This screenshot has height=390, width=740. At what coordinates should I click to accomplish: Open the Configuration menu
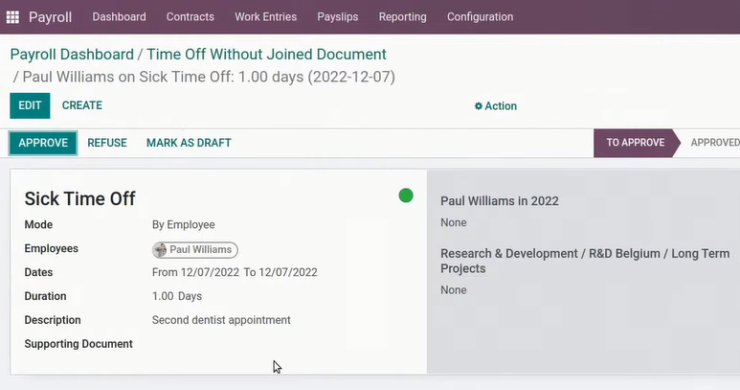(480, 17)
